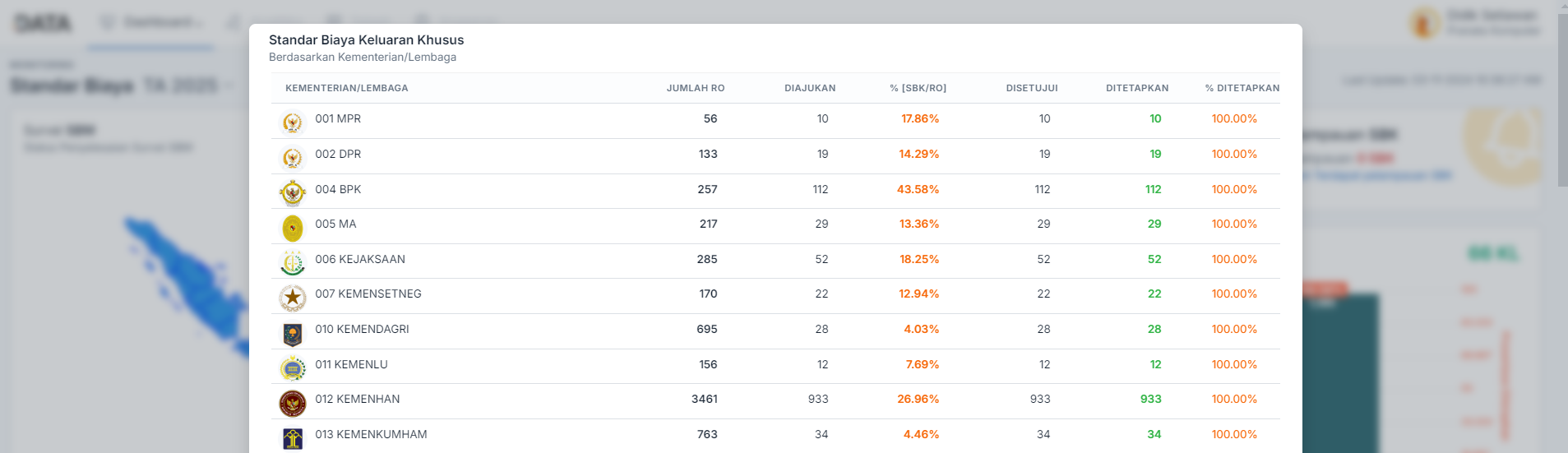Click the 006 KEJAKSAAN row label

[x=360, y=259]
